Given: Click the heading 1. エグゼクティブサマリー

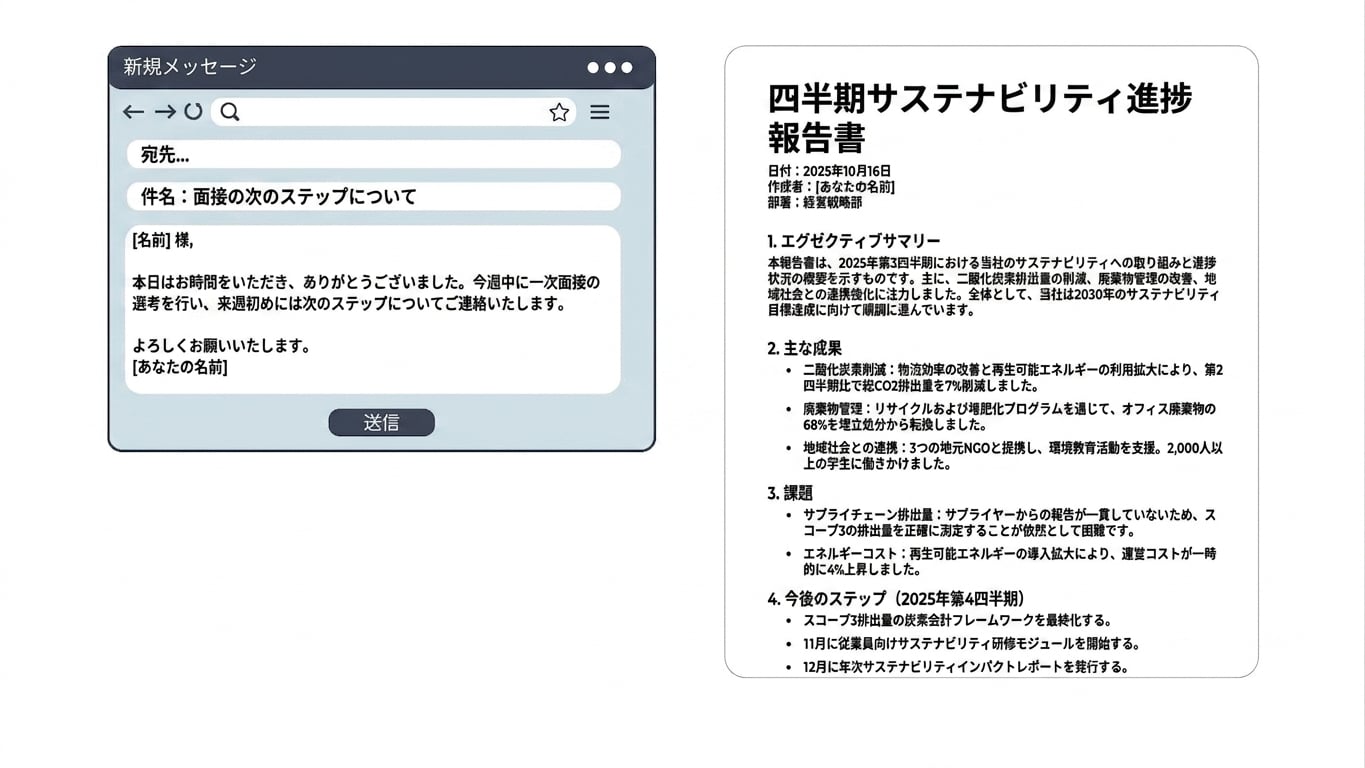Looking at the screenshot, I should point(854,241).
